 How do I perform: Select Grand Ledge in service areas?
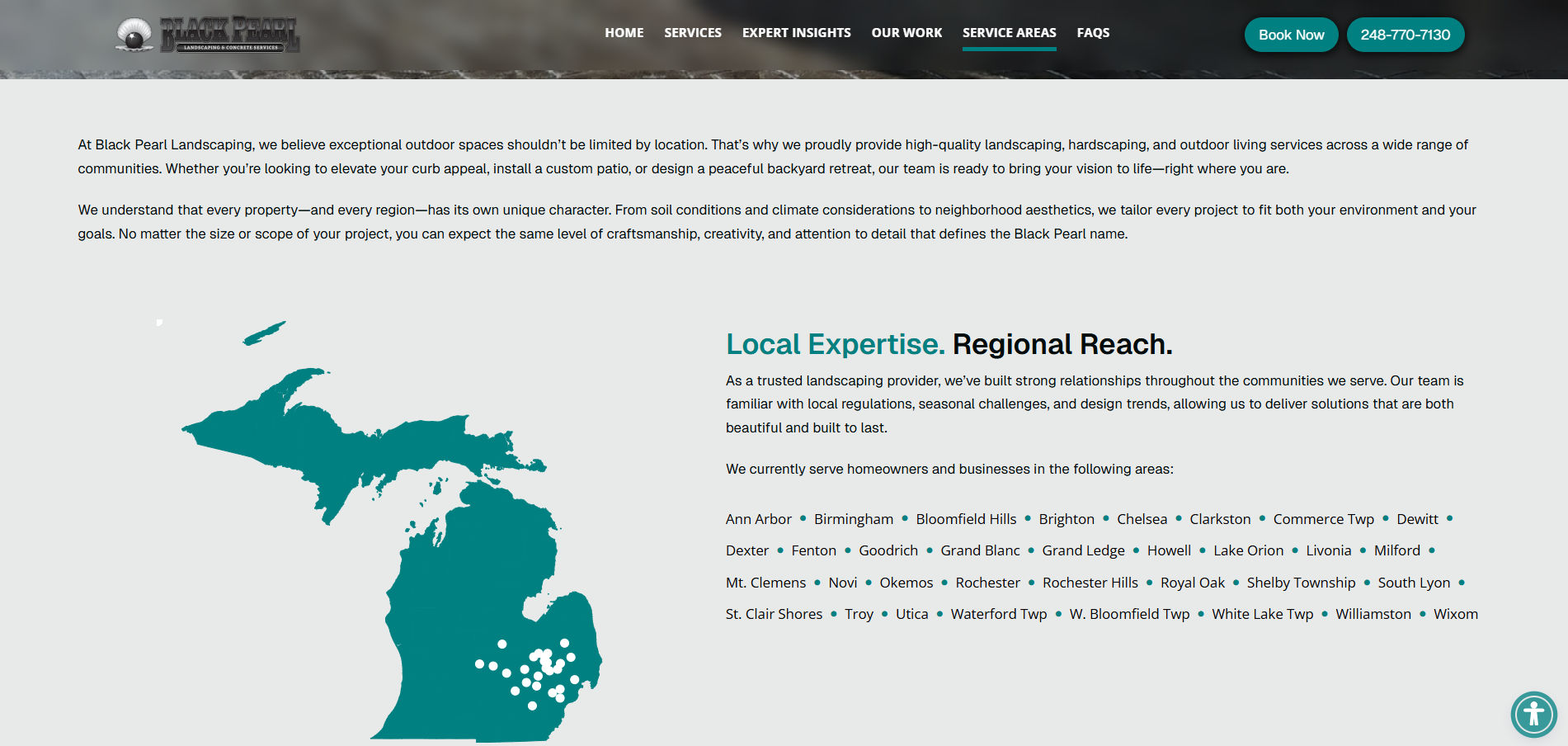click(1083, 550)
